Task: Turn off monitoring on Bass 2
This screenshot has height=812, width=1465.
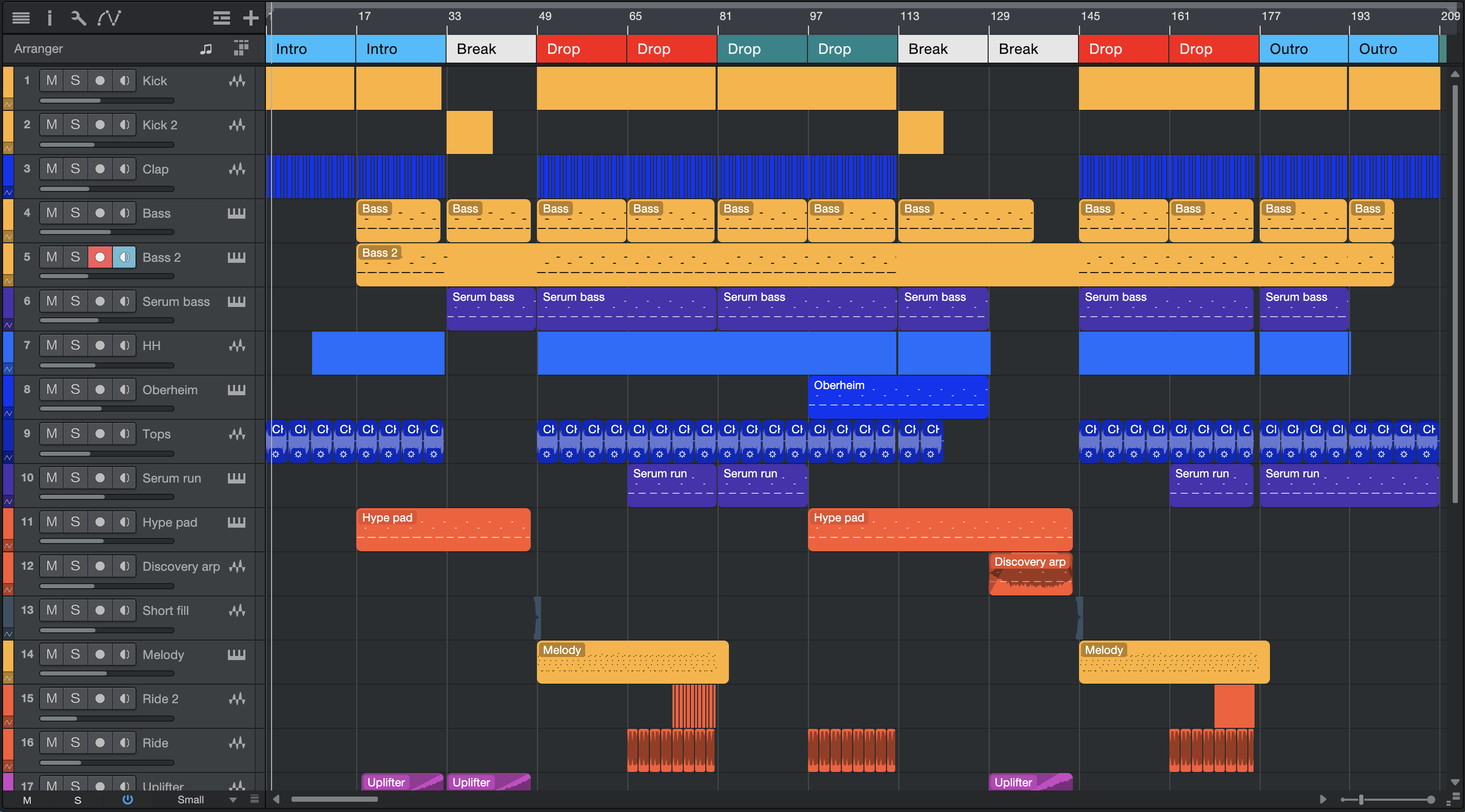Action: tap(124, 258)
